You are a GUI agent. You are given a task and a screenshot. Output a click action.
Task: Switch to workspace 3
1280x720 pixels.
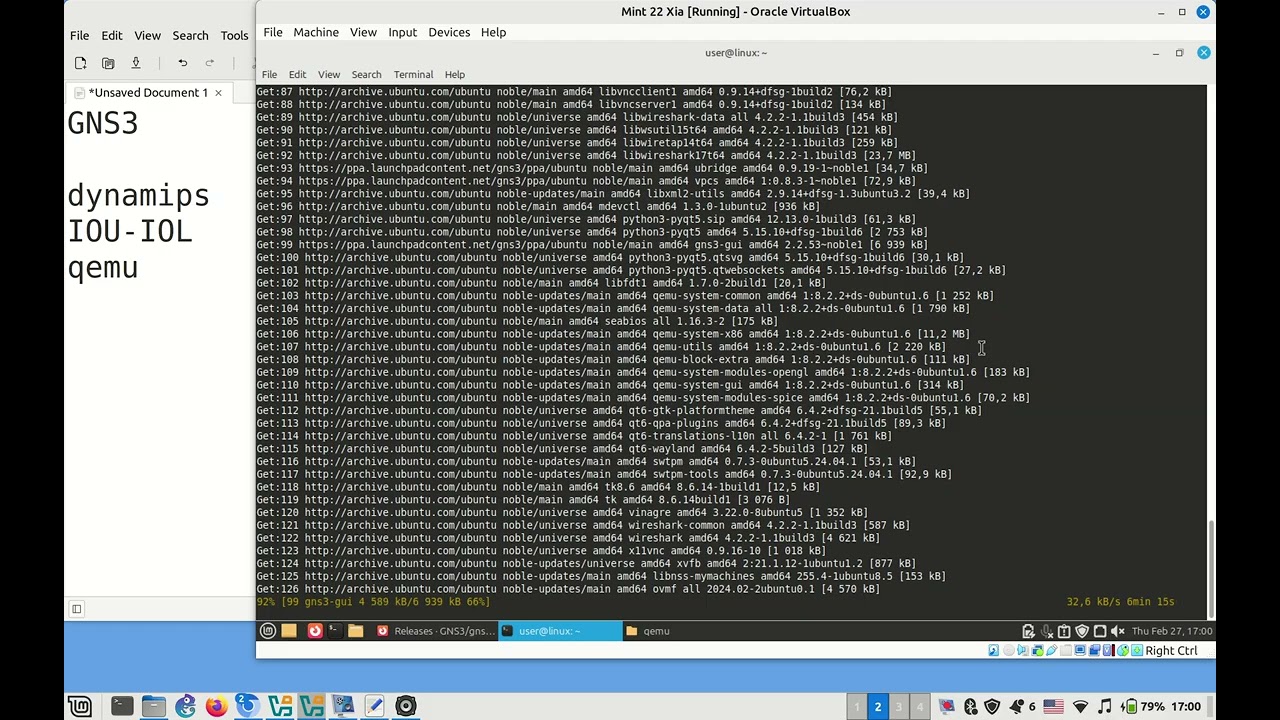899,707
